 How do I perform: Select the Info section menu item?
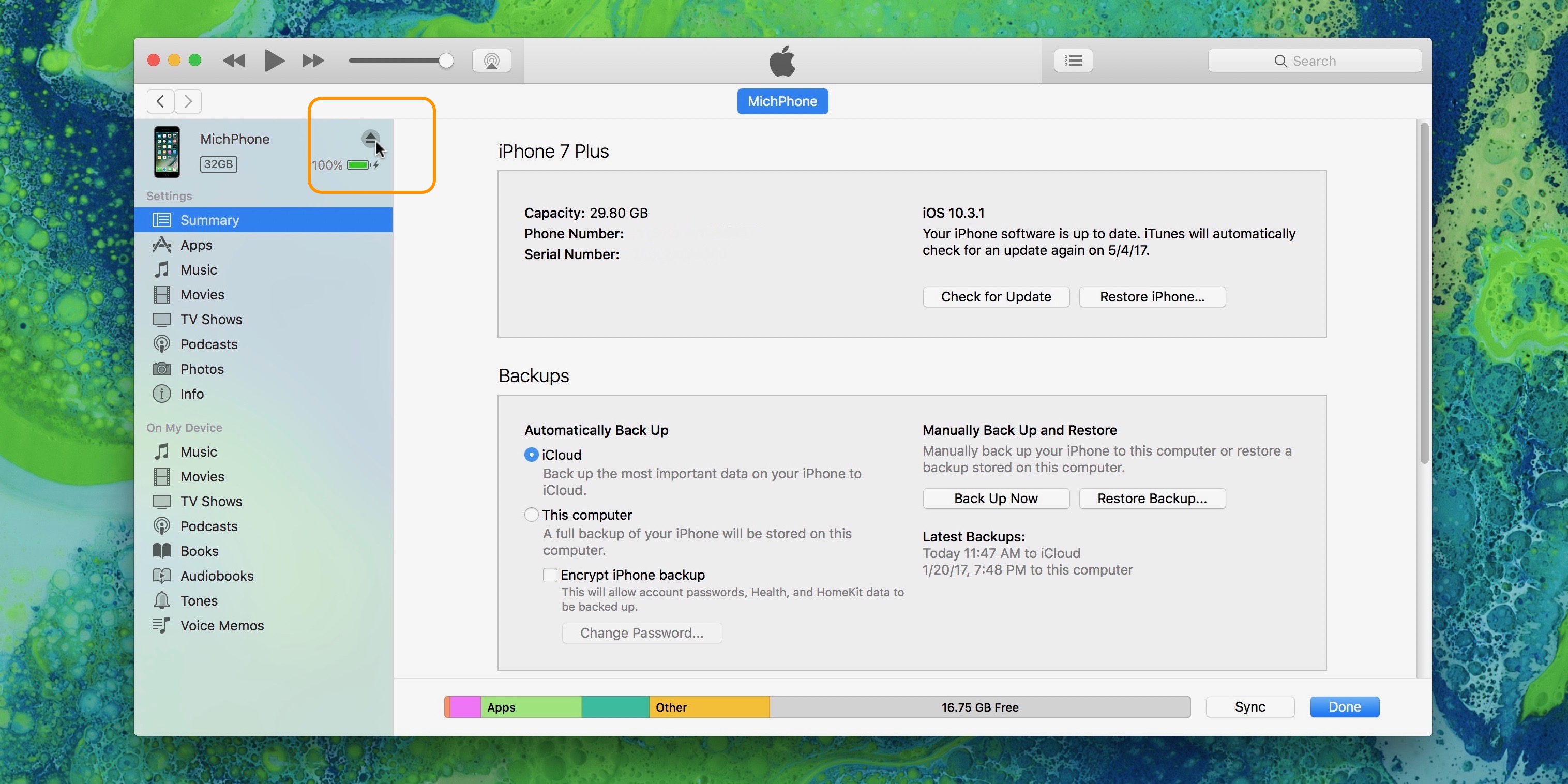click(x=192, y=393)
